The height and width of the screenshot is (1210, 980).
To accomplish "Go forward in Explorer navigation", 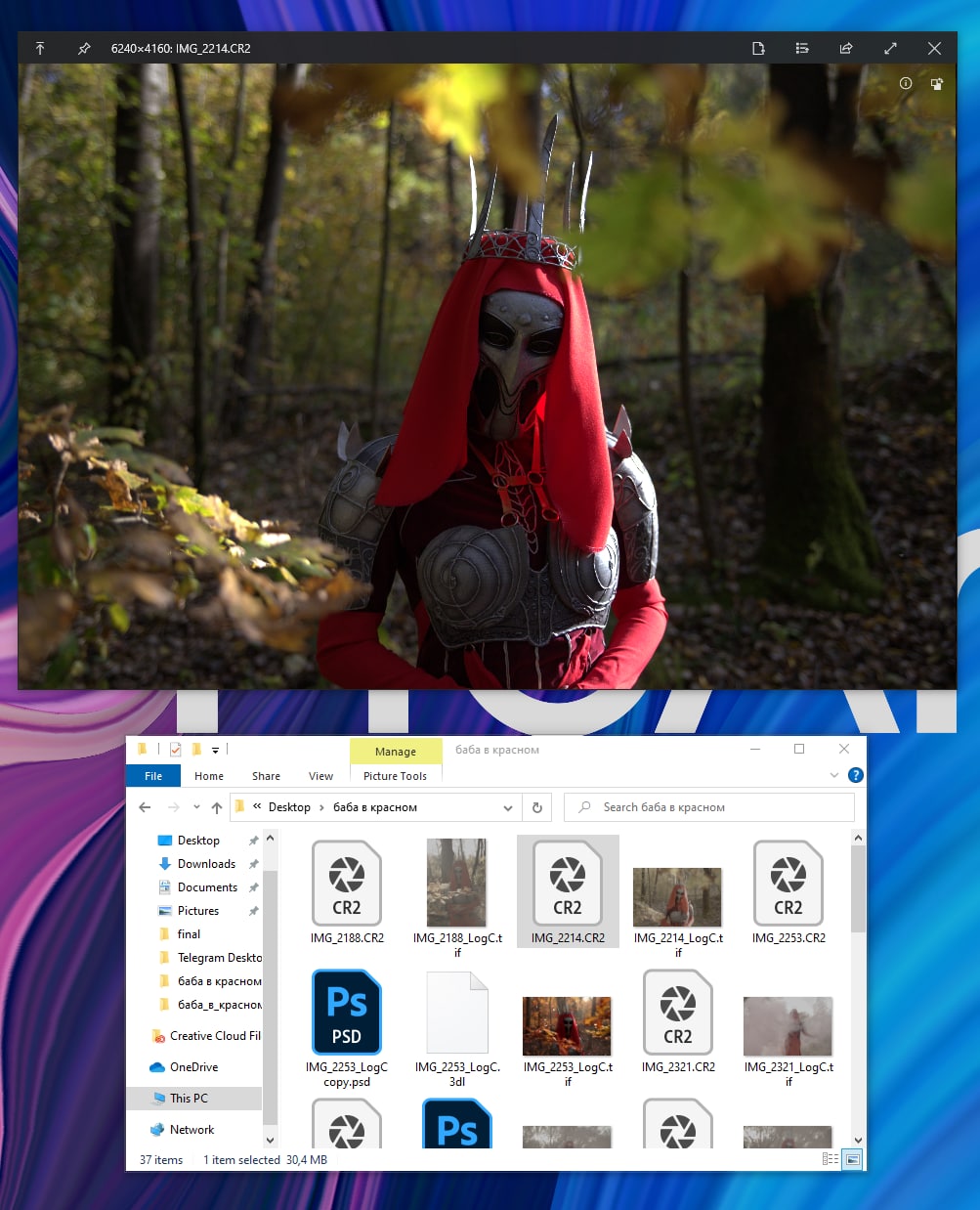I will 174,807.
